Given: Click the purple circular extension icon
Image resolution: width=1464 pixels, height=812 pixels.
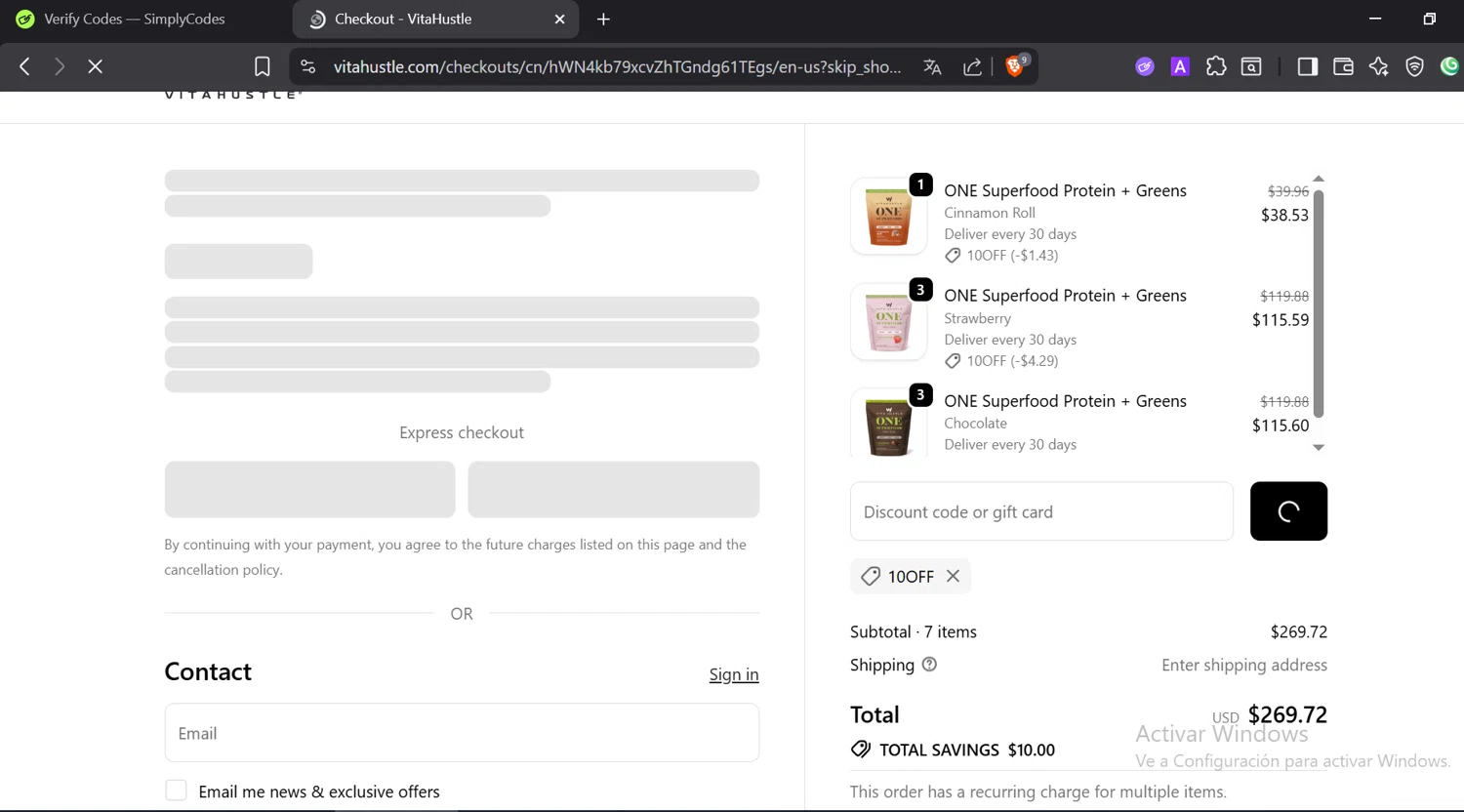Looking at the screenshot, I should (1145, 66).
